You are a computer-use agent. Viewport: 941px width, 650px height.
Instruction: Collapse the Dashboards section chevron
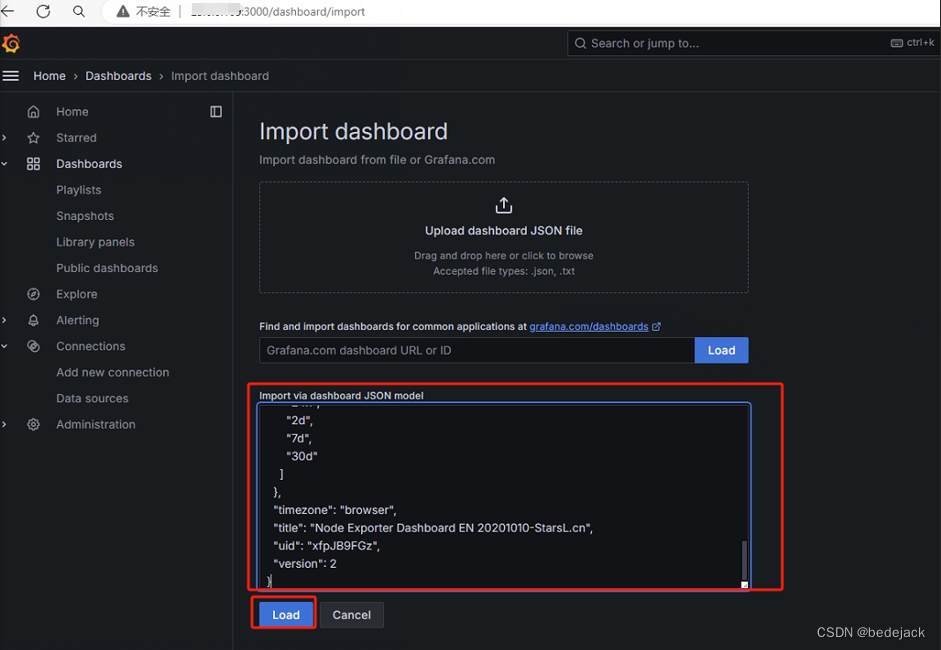click(5, 164)
